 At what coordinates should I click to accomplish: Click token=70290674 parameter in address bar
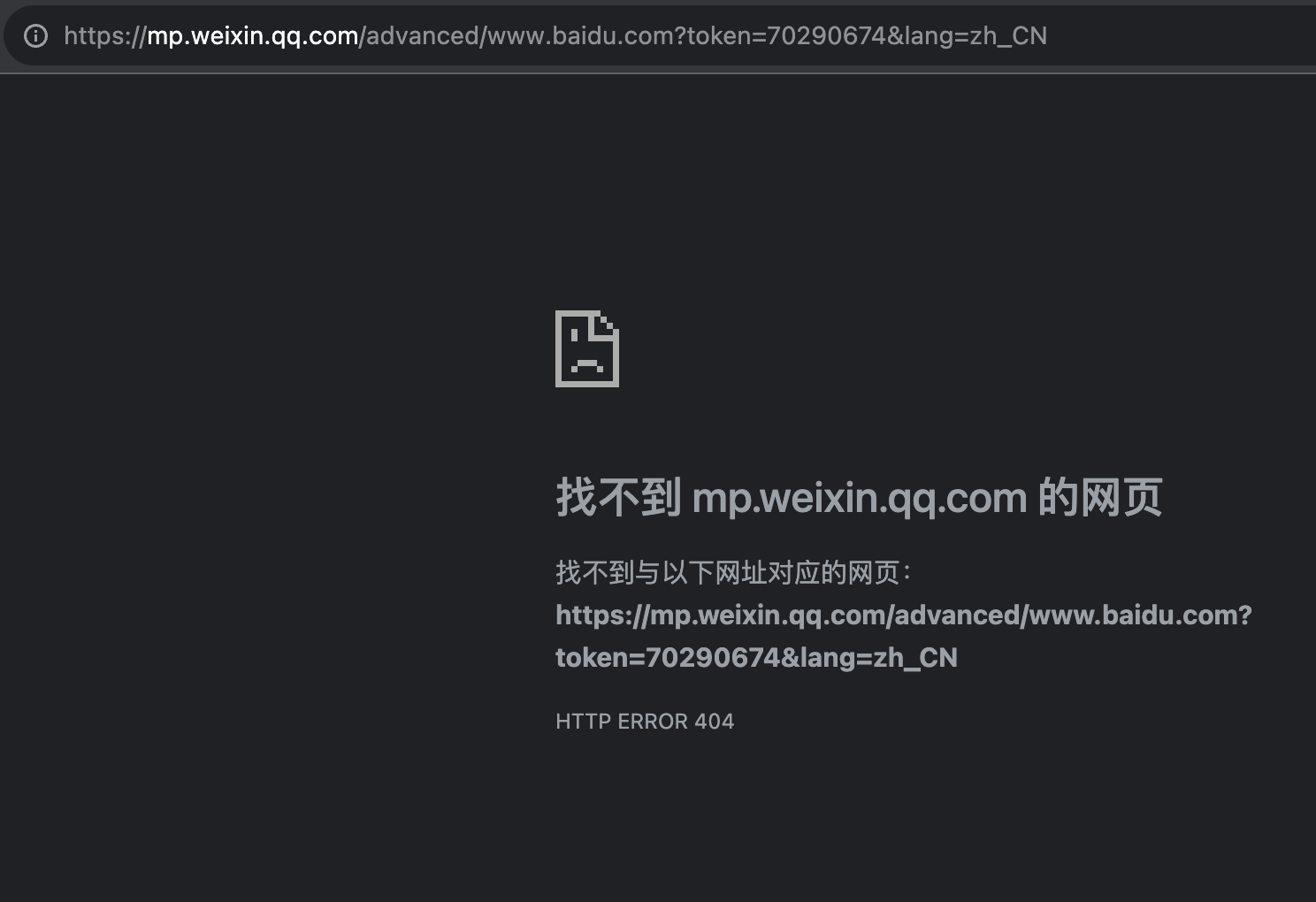pyautogui.click(x=786, y=35)
